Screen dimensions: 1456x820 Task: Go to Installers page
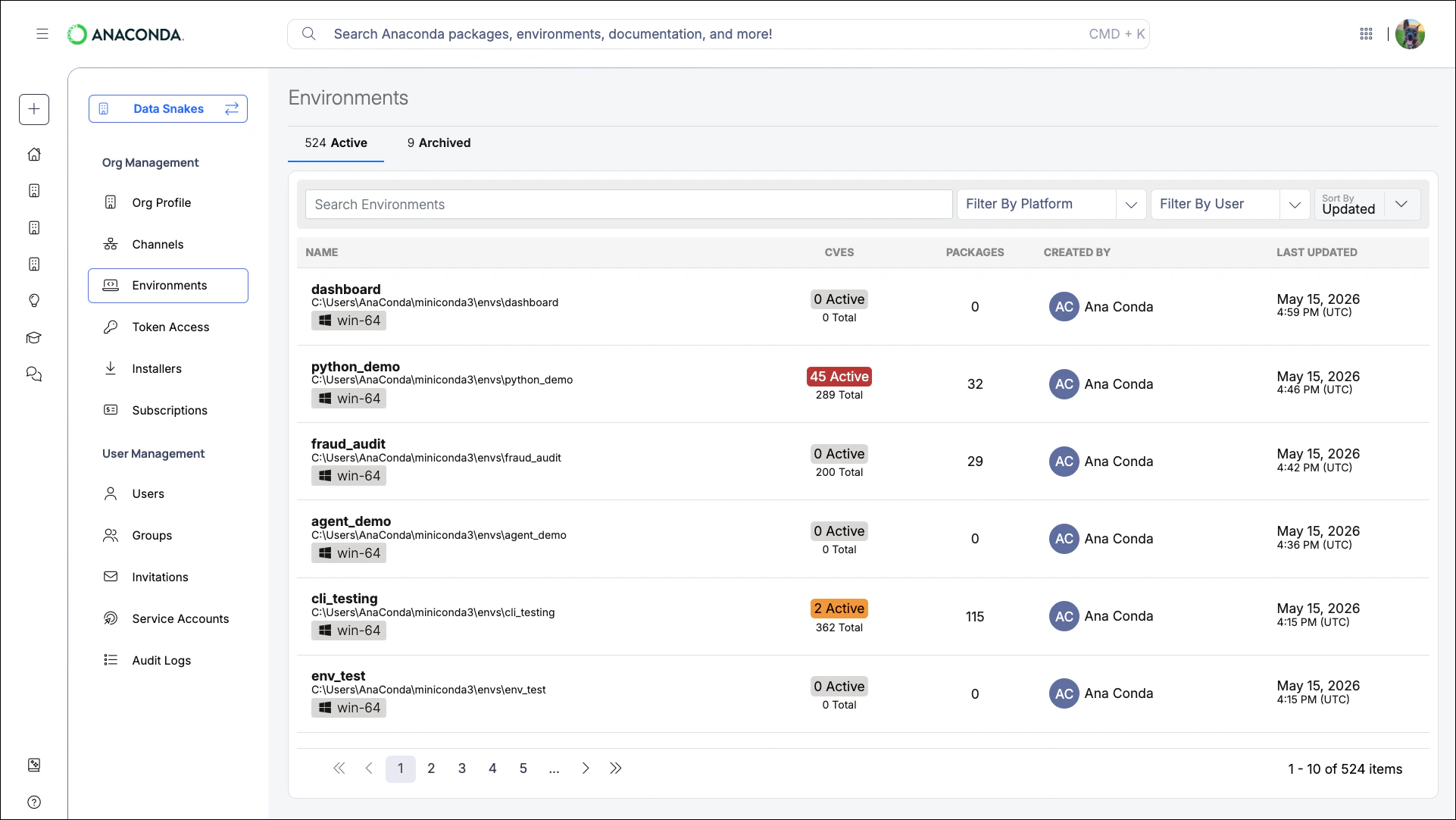(x=168, y=369)
